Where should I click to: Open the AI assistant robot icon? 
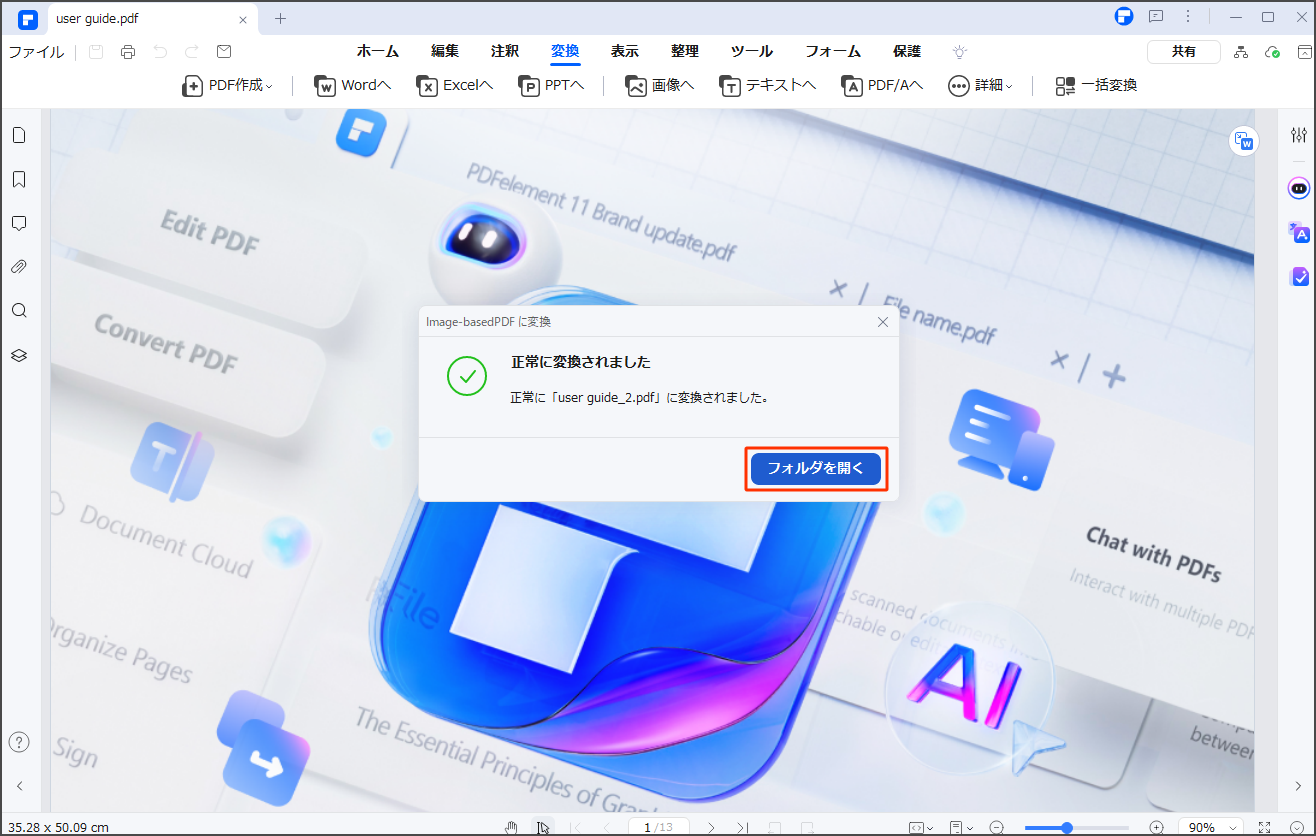pyautogui.click(x=1299, y=187)
